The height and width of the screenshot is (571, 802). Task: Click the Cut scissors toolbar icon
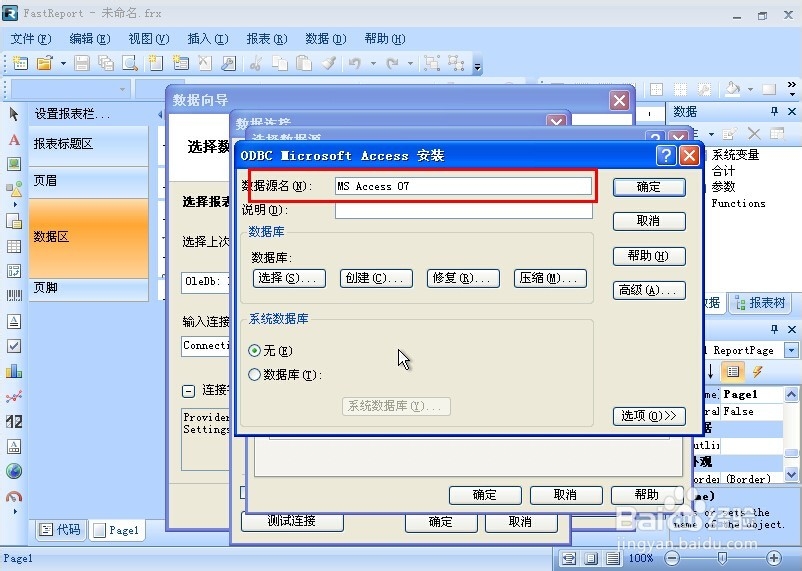(x=256, y=63)
